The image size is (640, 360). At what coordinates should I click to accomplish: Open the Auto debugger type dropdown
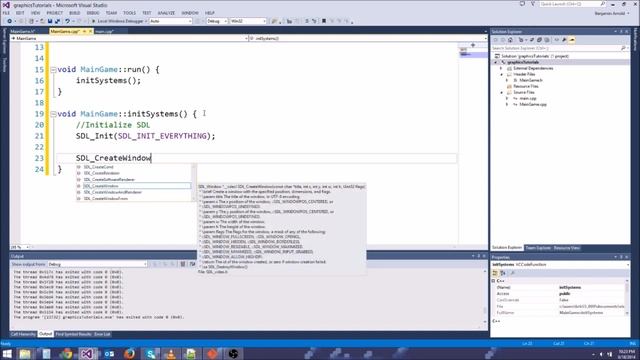[171, 21]
